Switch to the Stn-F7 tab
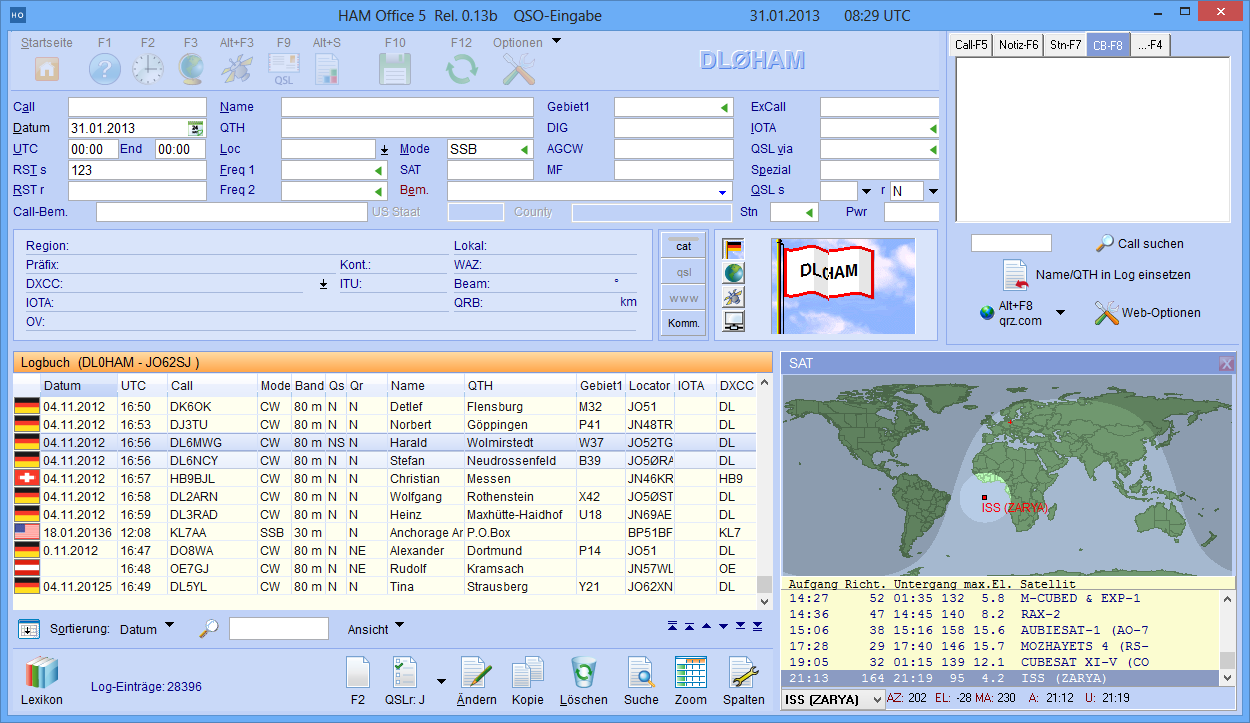 [1065, 45]
